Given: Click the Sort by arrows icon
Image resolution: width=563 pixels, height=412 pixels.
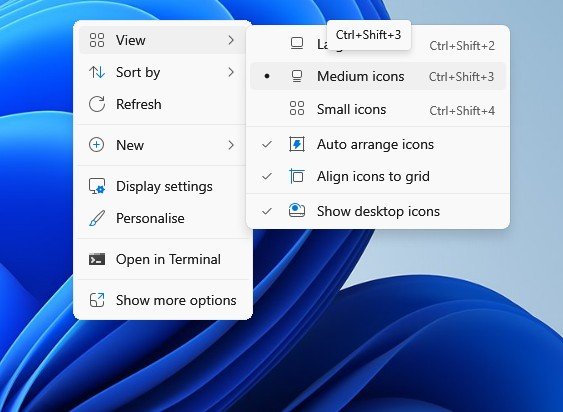Looking at the screenshot, I should tap(97, 73).
